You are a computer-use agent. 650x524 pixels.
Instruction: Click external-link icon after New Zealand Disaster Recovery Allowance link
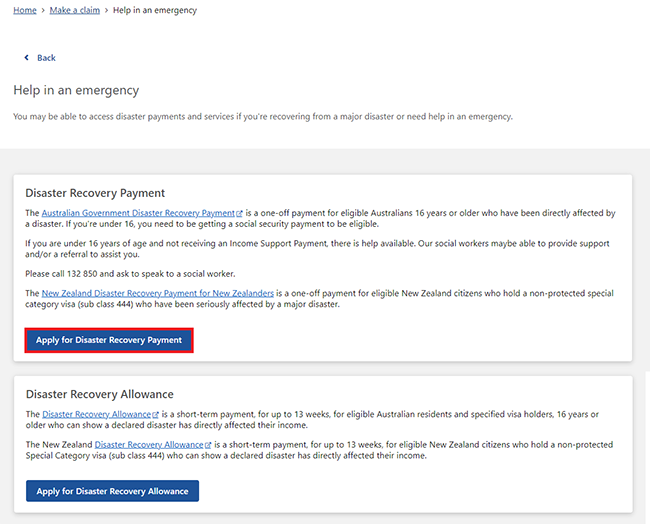pyautogui.click(x=207, y=445)
